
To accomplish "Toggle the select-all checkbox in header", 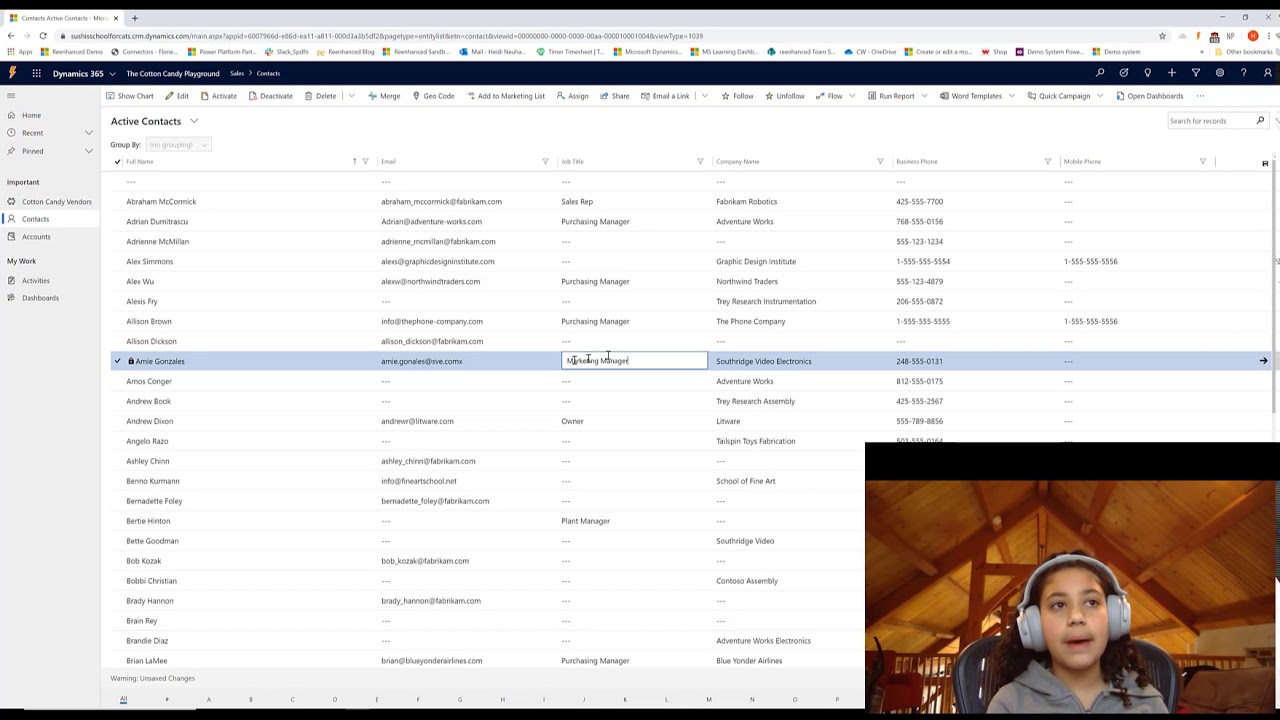I will 117,162.
